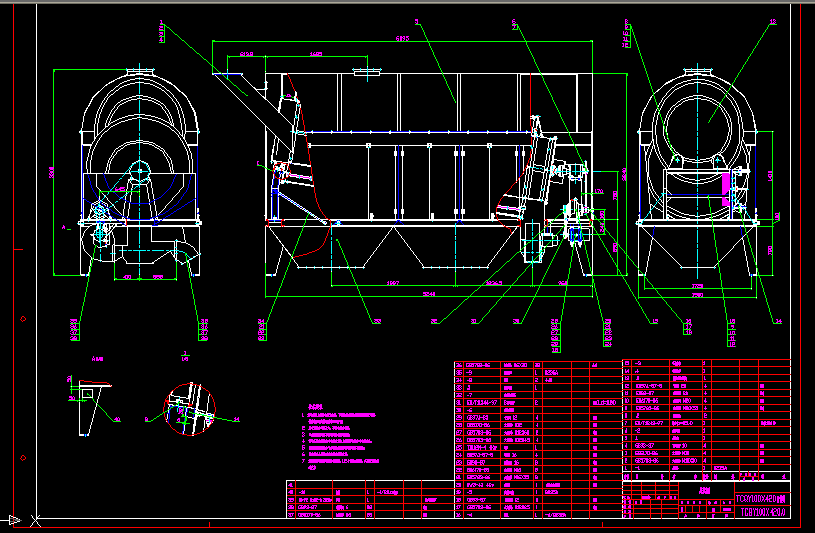This screenshot has width=815, height=533.
Task: Click the magenta filled rectangle in the right view
Action: (x=727, y=183)
